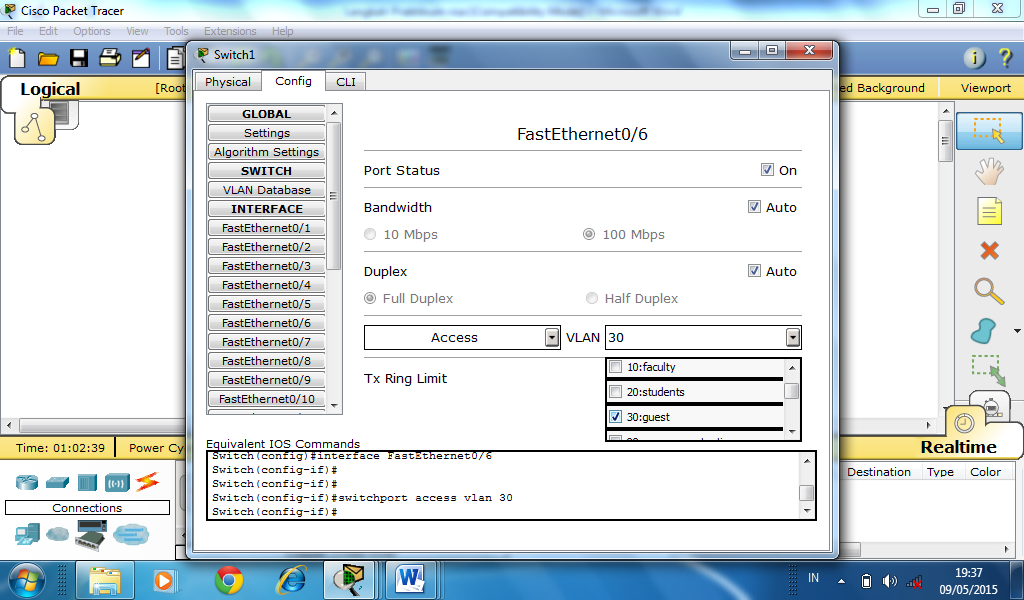1024x600 pixels.
Task: Print using the printer icon
Action: [x=110, y=59]
